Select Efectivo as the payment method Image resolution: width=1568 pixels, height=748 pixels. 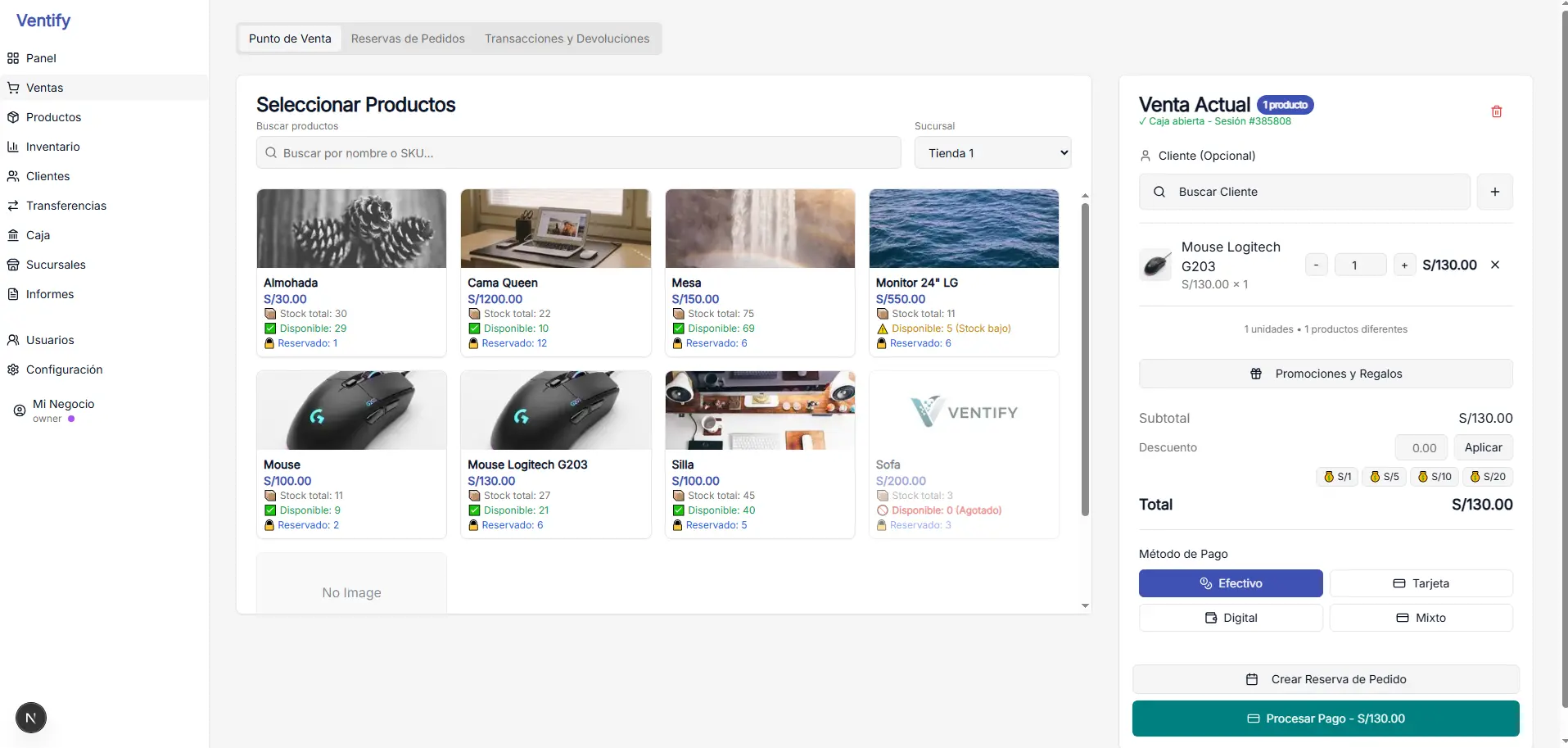[x=1230, y=583]
